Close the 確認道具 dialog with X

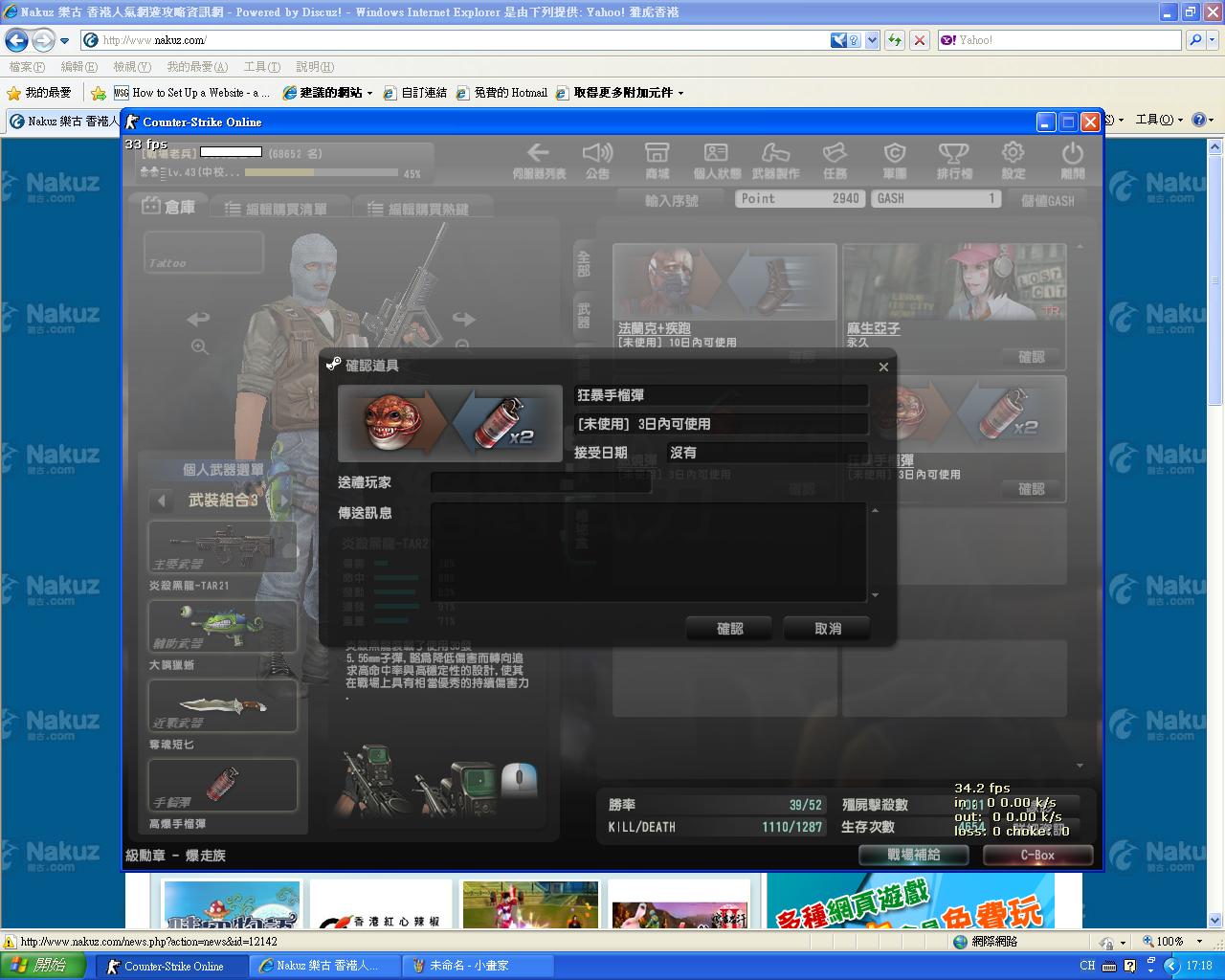tap(883, 367)
